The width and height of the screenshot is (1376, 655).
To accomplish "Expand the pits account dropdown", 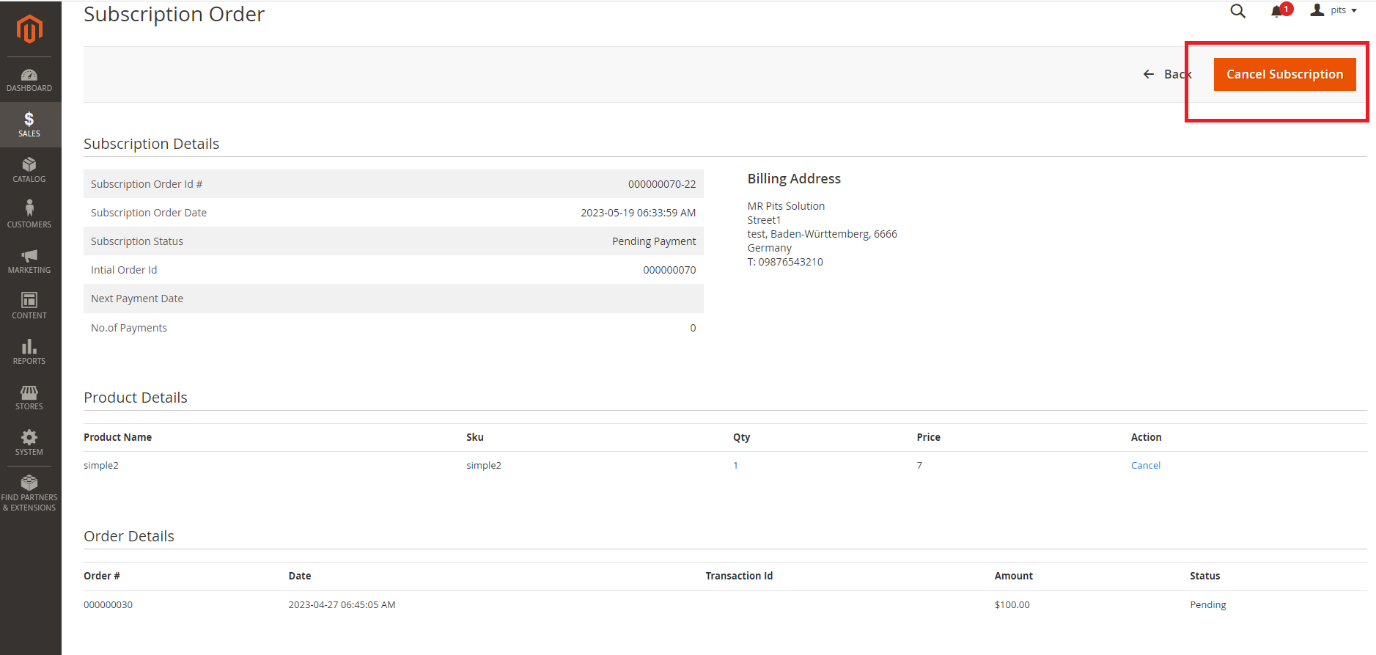I will point(1333,11).
